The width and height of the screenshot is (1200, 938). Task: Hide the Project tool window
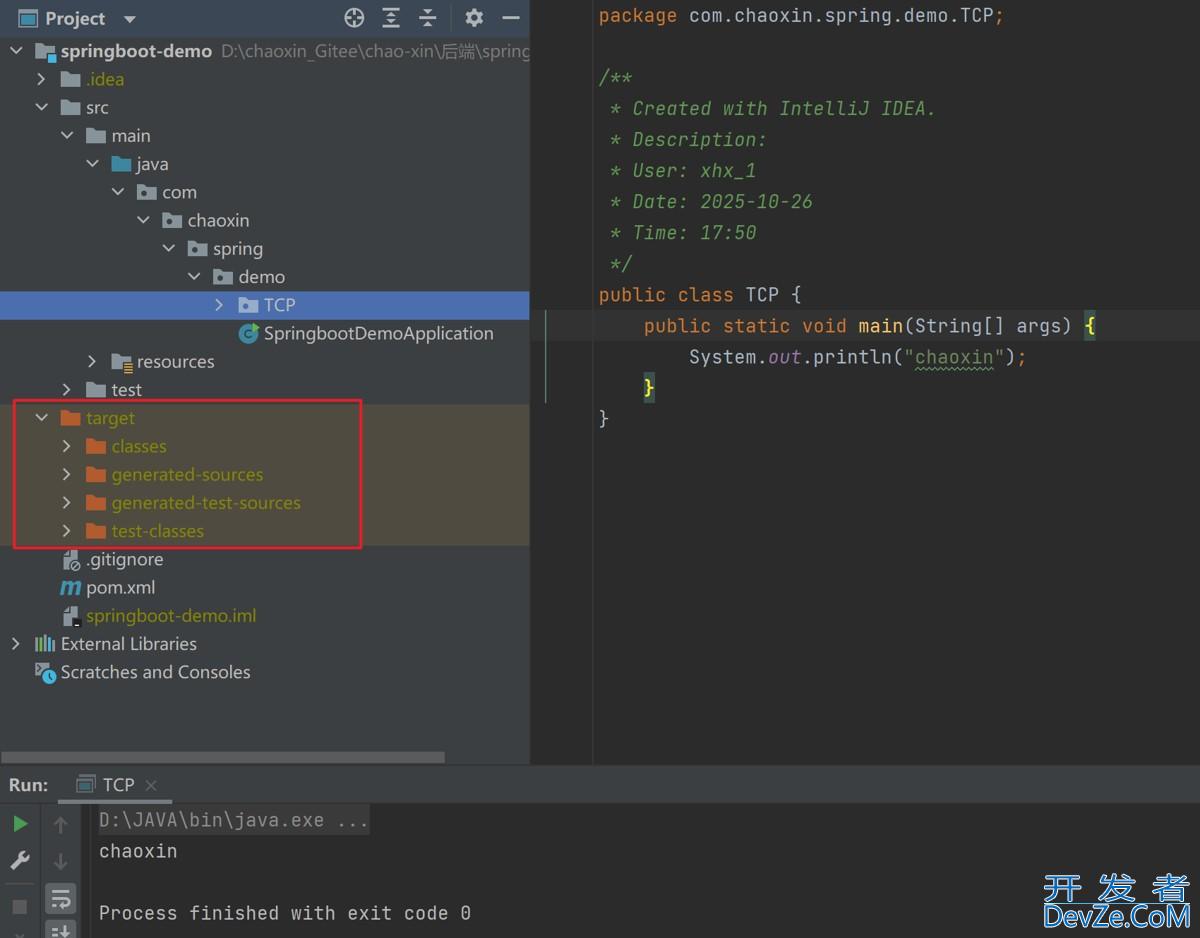tap(511, 17)
